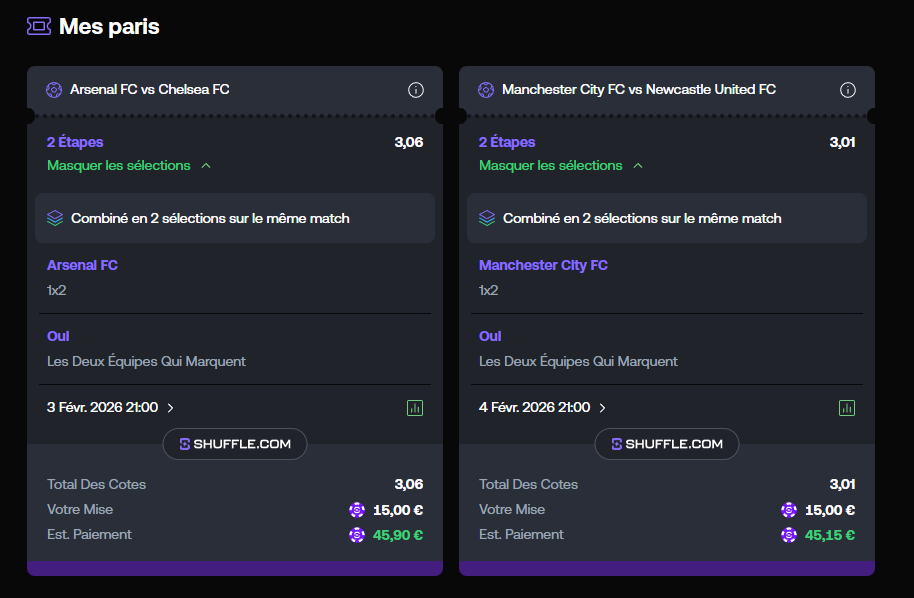Click Votre Mise label in Manchester City card
The image size is (914, 598).
[x=512, y=509]
